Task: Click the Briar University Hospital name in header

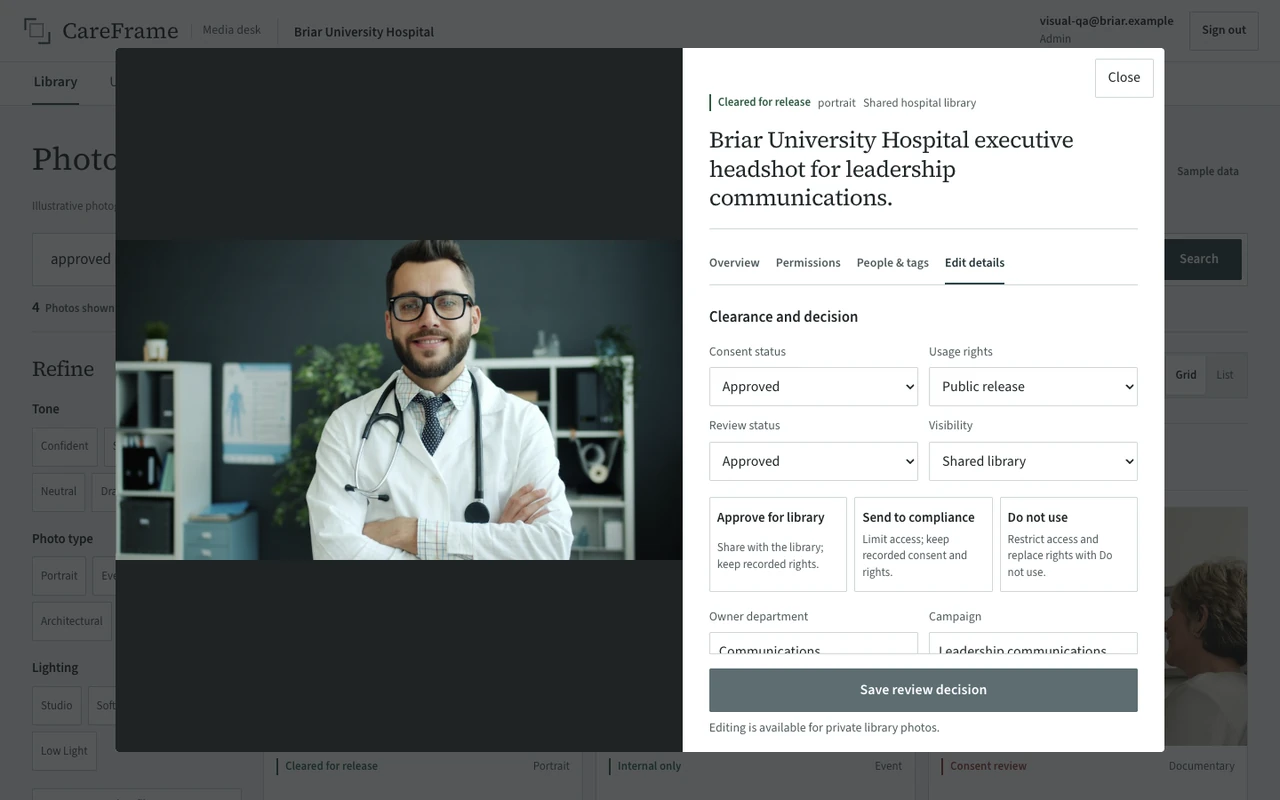Action: coord(364,32)
